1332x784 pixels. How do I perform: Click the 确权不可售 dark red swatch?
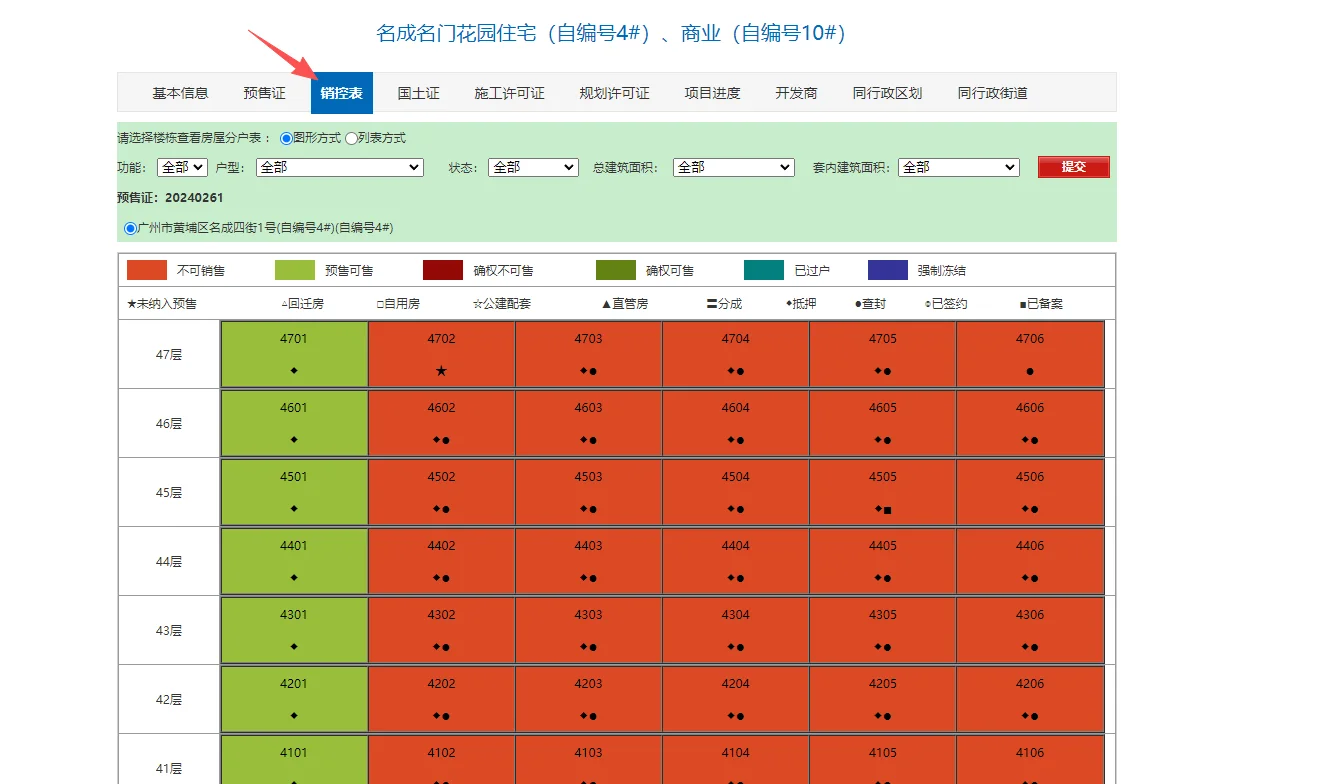443,270
